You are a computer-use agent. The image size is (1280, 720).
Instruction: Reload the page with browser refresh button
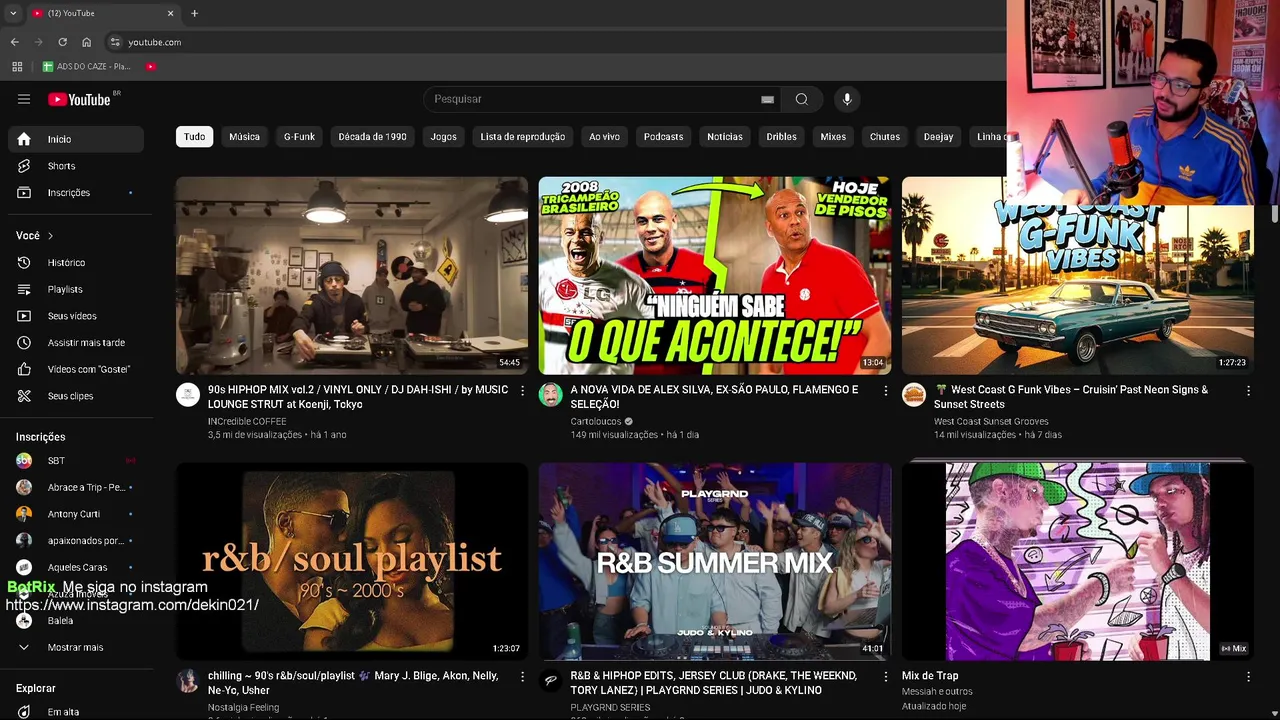tap(62, 42)
